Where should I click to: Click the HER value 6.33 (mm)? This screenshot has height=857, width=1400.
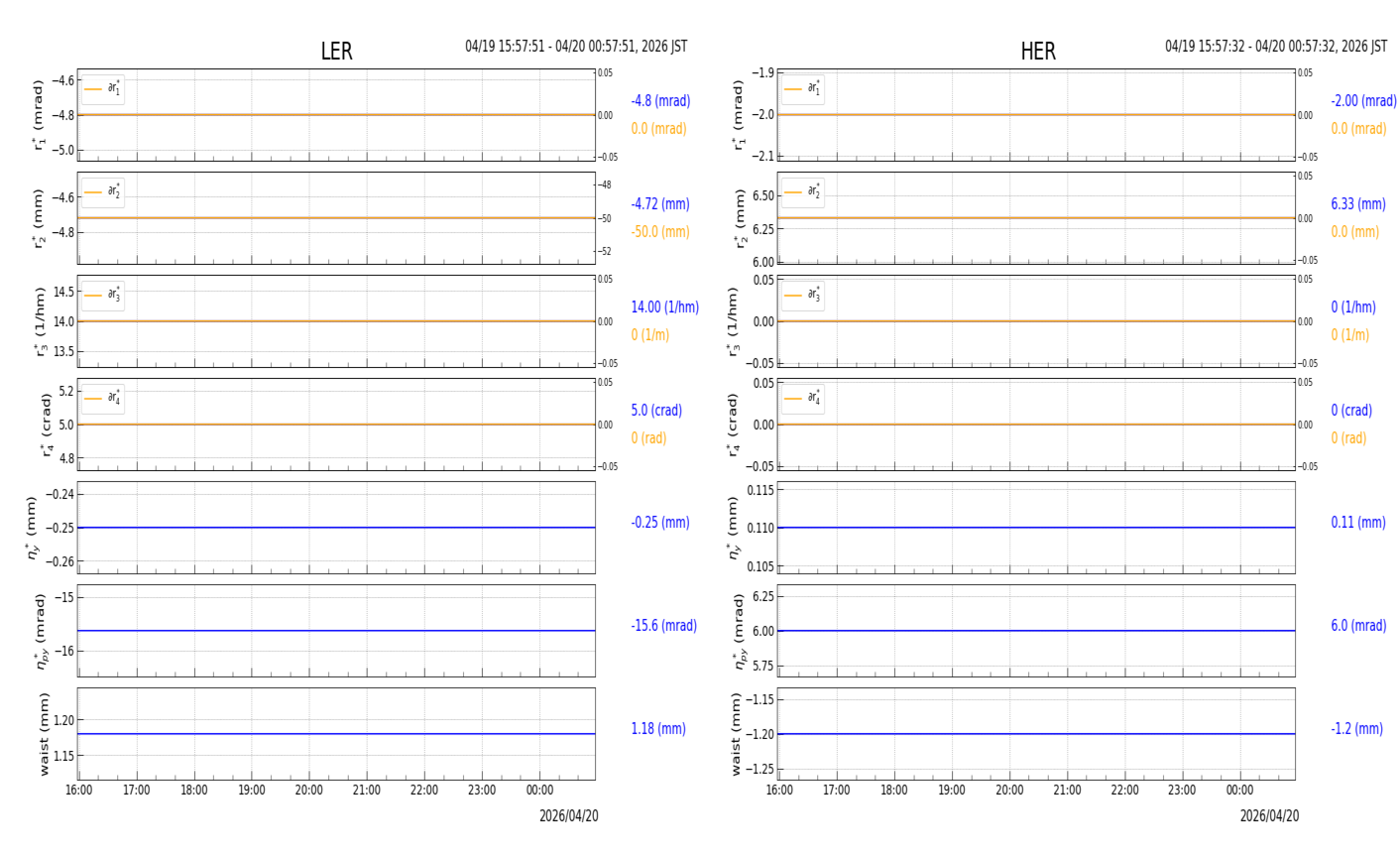click(1358, 204)
